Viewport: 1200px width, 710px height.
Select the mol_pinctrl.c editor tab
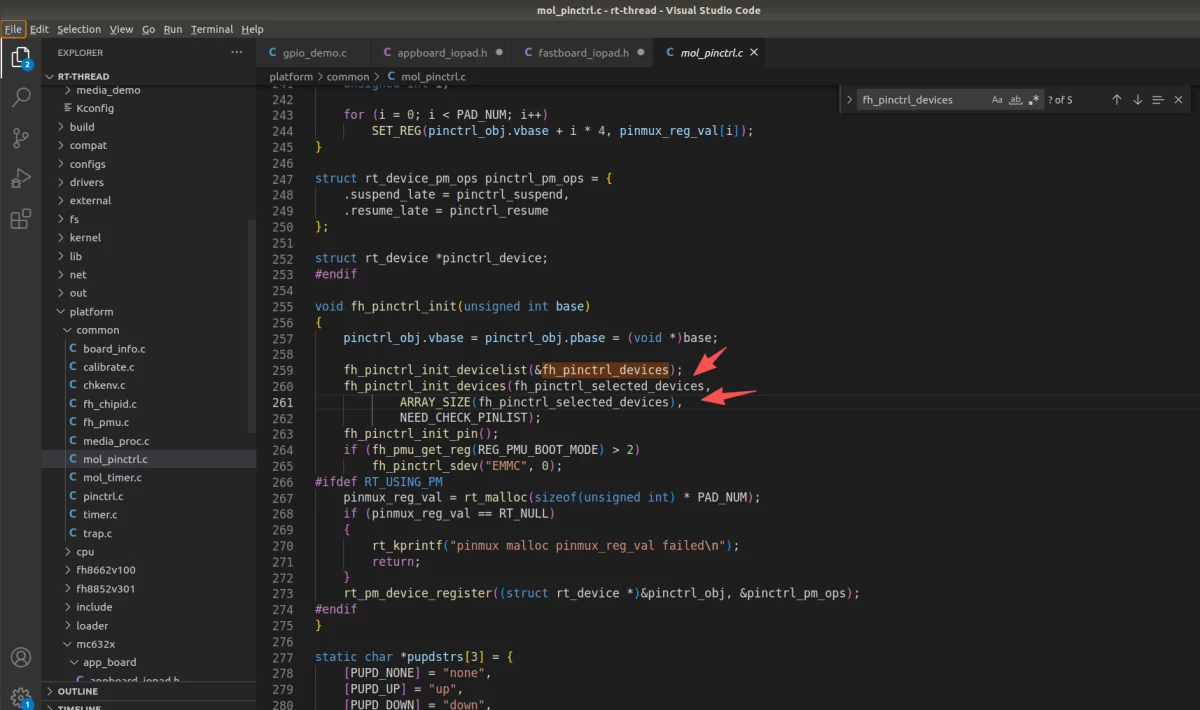pyautogui.click(x=710, y=52)
